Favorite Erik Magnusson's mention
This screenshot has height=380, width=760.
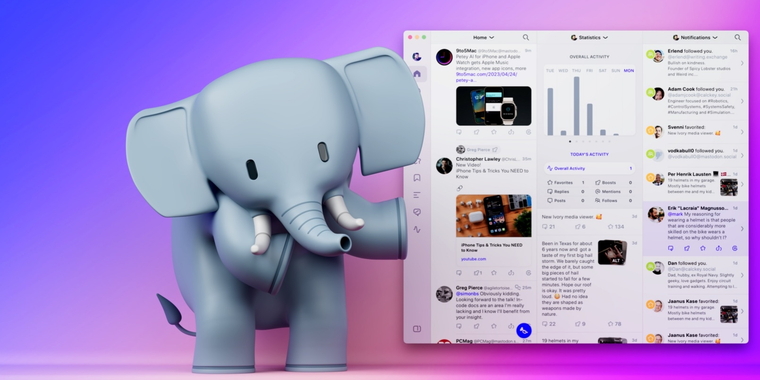(703, 248)
